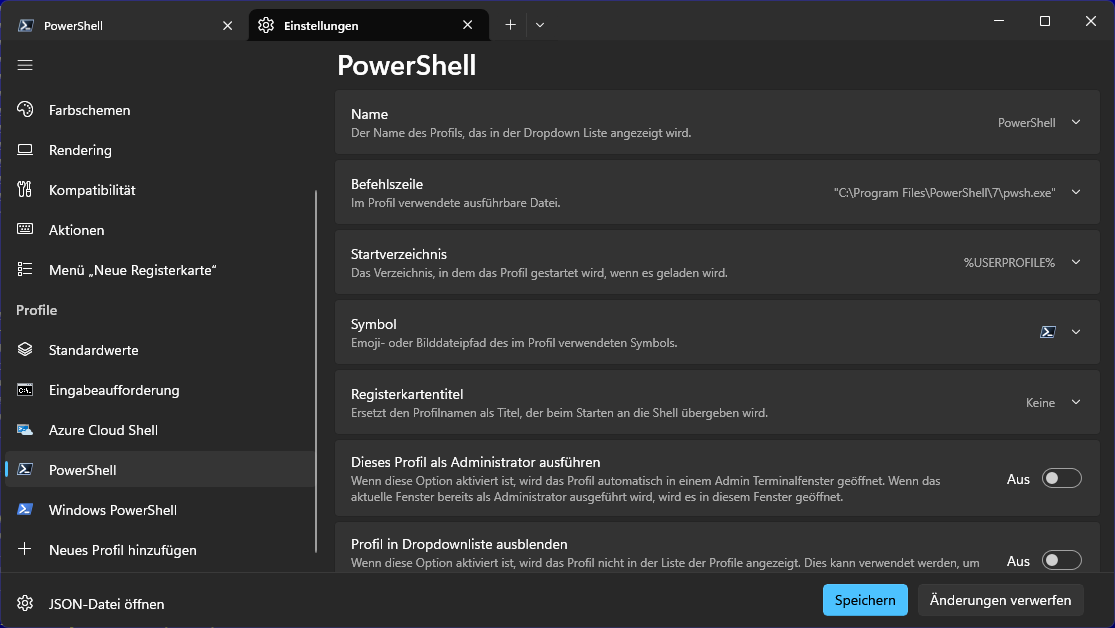
Task: Select Standardwerte profile defaults
Action: [x=160, y=349]
